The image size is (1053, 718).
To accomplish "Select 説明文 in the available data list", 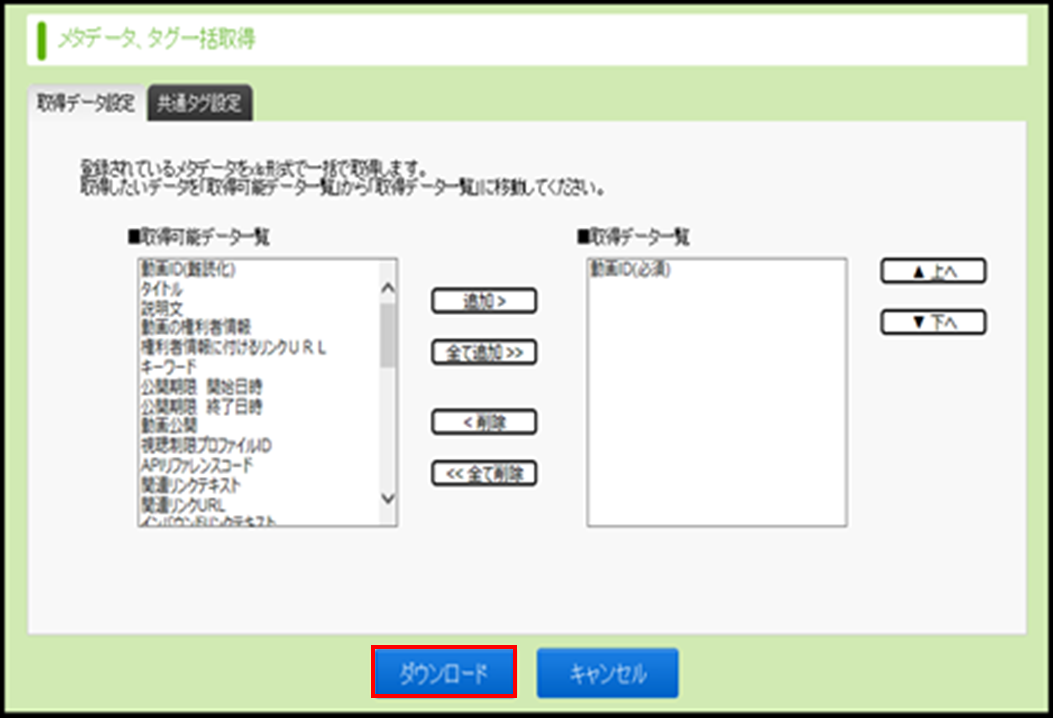I will pos(162,308).
